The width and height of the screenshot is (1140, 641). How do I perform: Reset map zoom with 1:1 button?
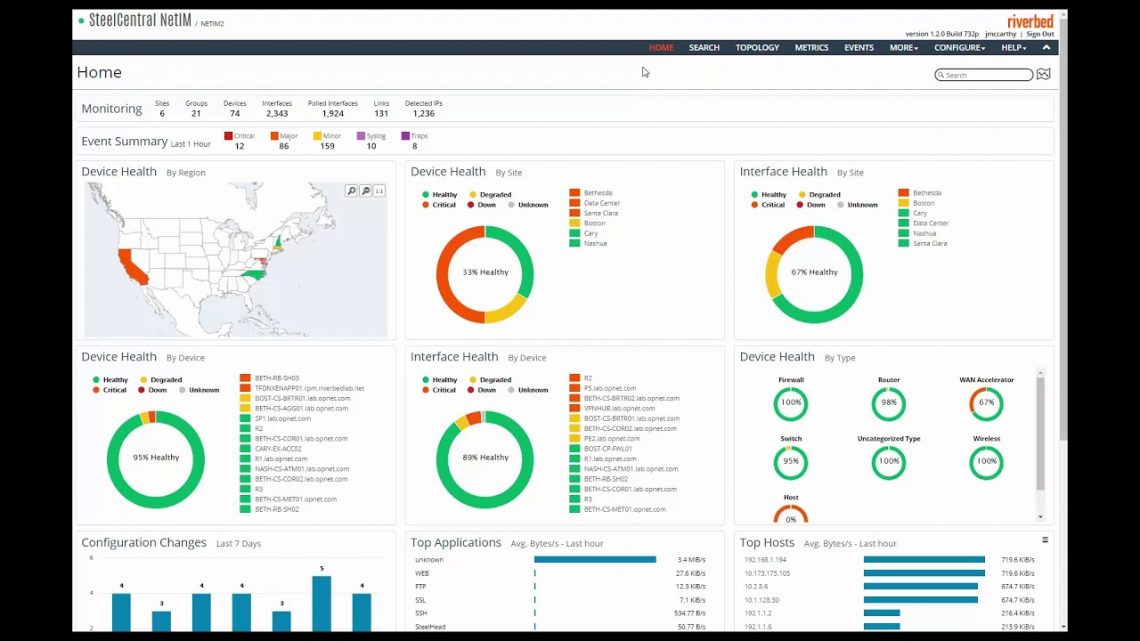coord(380,190)
